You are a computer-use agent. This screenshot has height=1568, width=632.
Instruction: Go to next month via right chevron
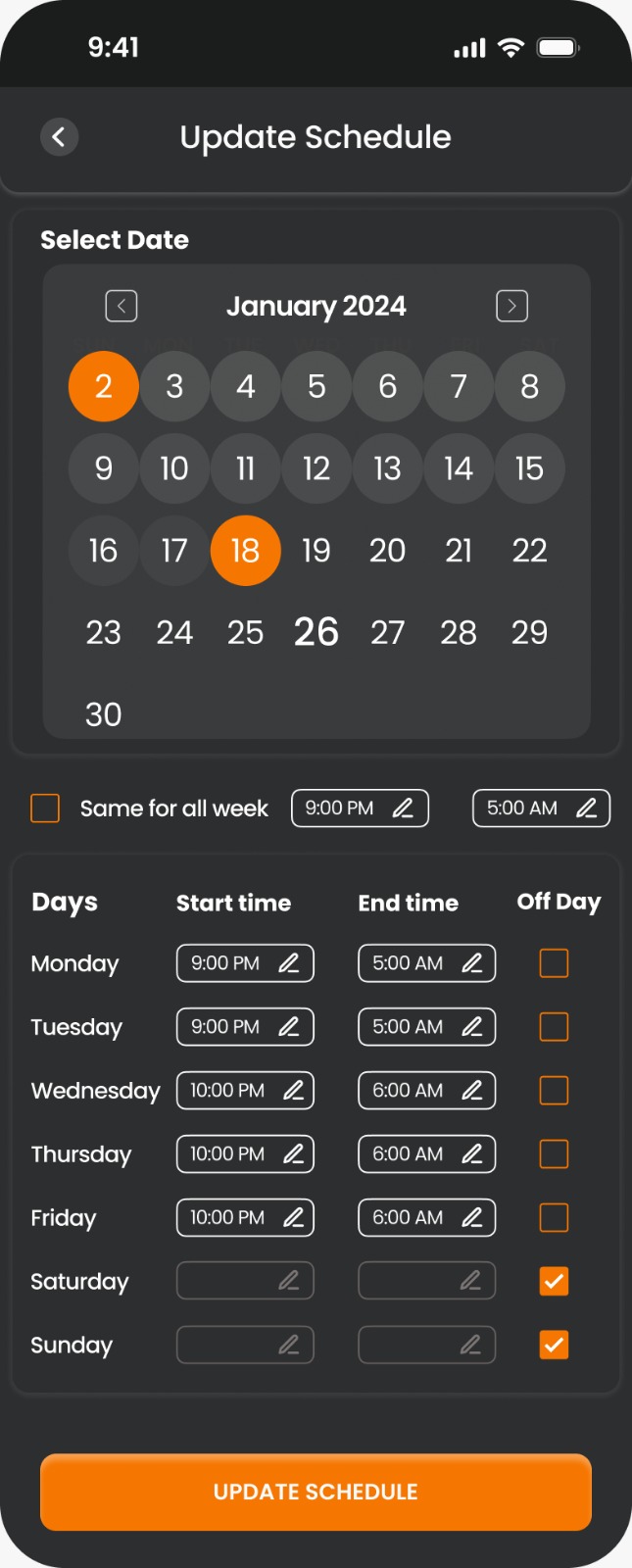point(511,306)
